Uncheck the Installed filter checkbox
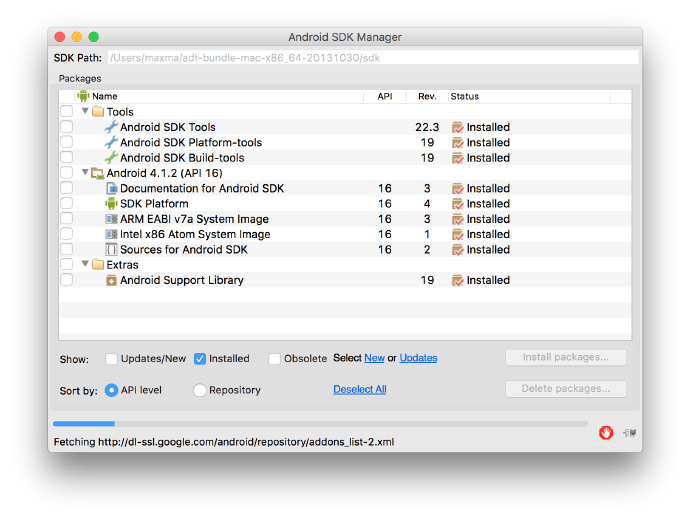 [200, 359]
